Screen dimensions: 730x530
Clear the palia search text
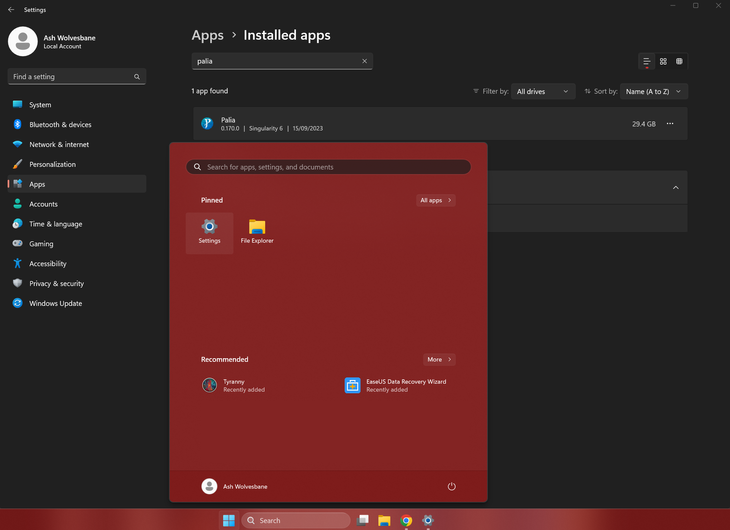click(x=365, y=61)
